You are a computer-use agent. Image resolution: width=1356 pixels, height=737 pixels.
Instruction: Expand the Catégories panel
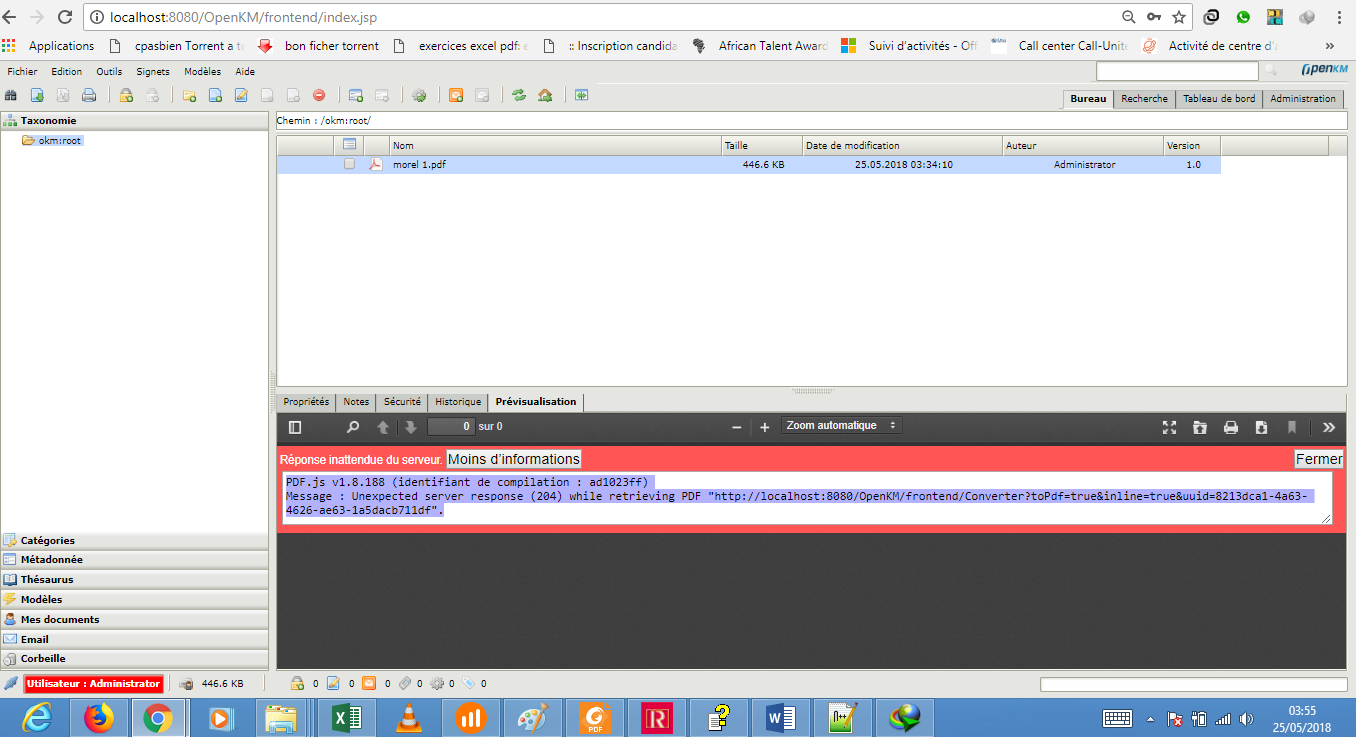47,540
